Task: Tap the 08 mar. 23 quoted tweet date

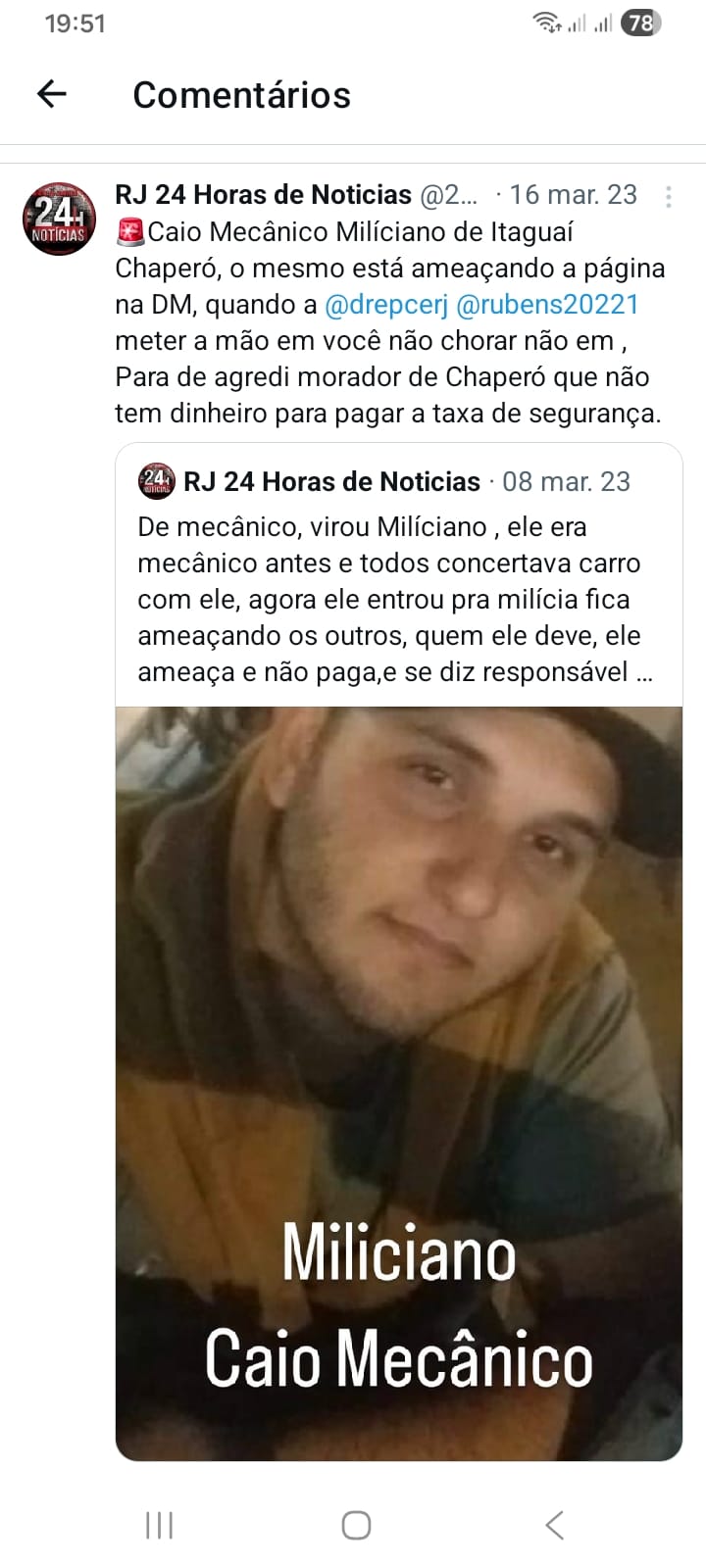Action: [x=566, y=482]
